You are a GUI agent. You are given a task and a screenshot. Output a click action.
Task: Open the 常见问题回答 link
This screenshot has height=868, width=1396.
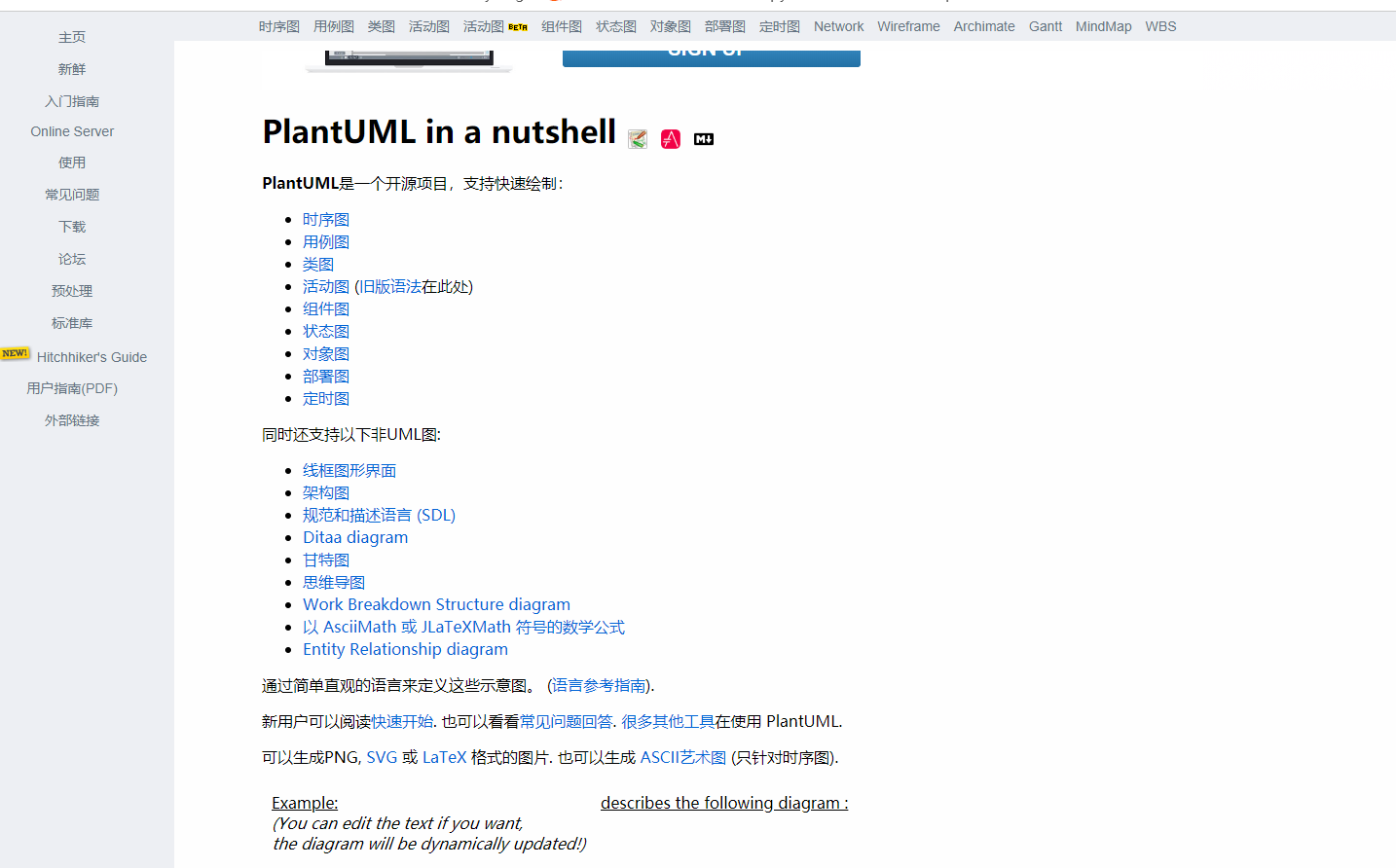(x=567, y=722)
